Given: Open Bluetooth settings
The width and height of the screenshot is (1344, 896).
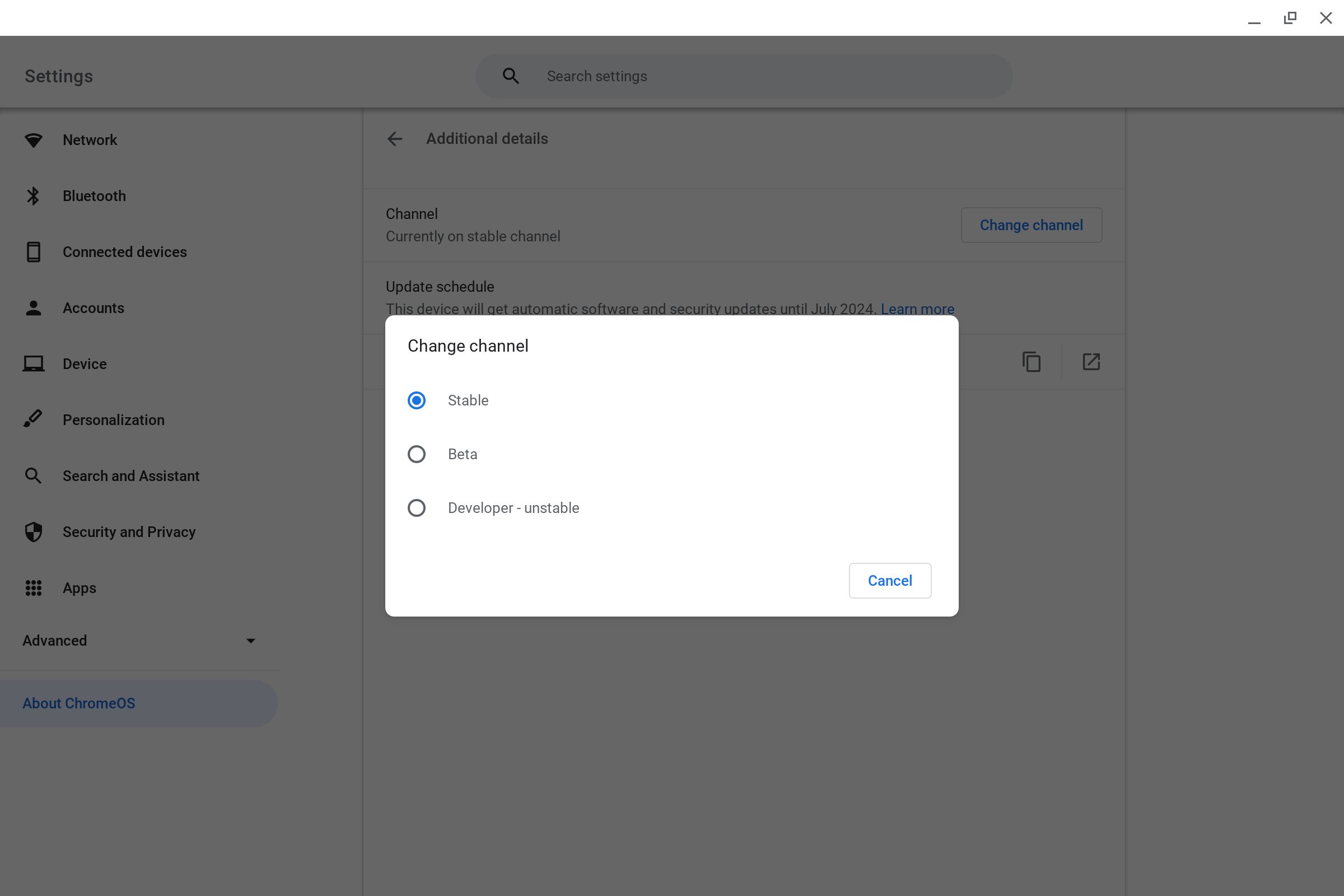Looking at the screenshot, I should (x=94, y=196).
